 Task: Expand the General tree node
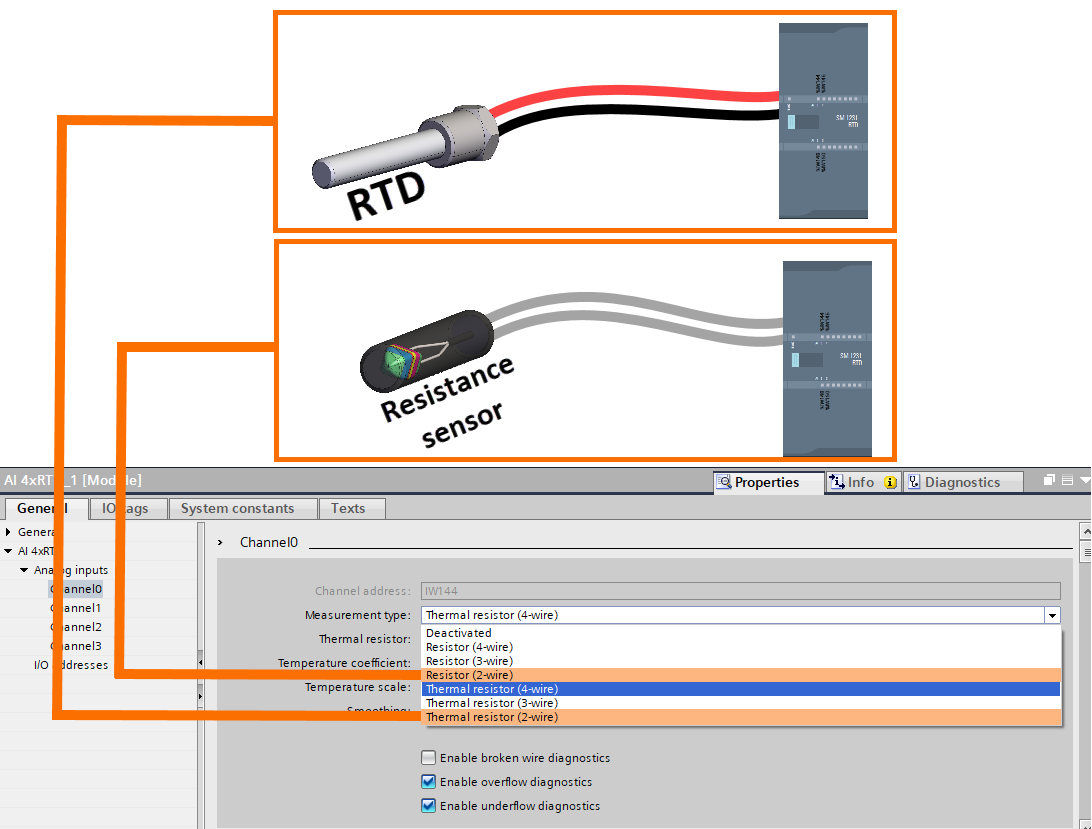click(8, 531)
